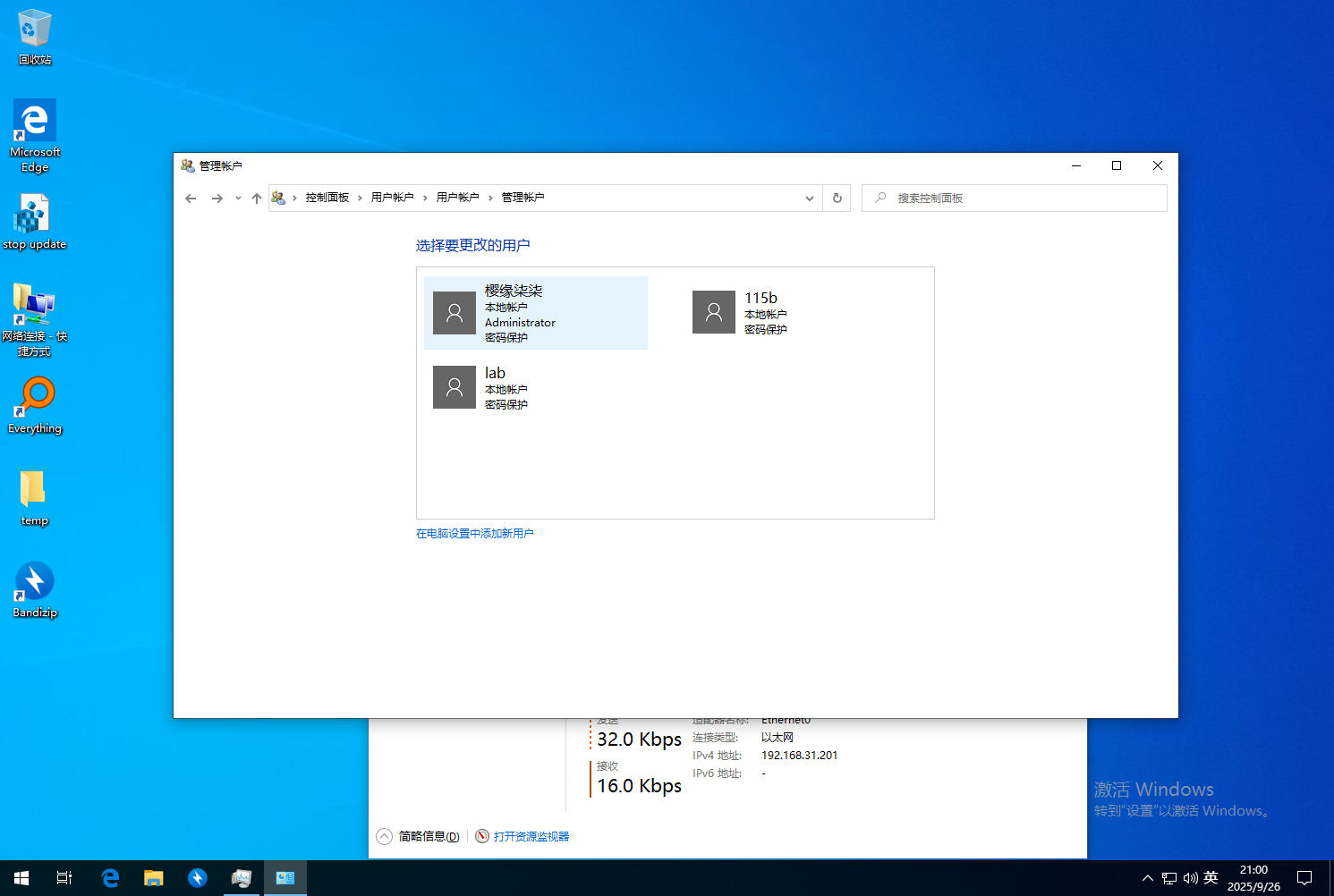This screenshot has height=896, width=1334.
Task: Click the back navigation arrow
Action: pos(191,199)
